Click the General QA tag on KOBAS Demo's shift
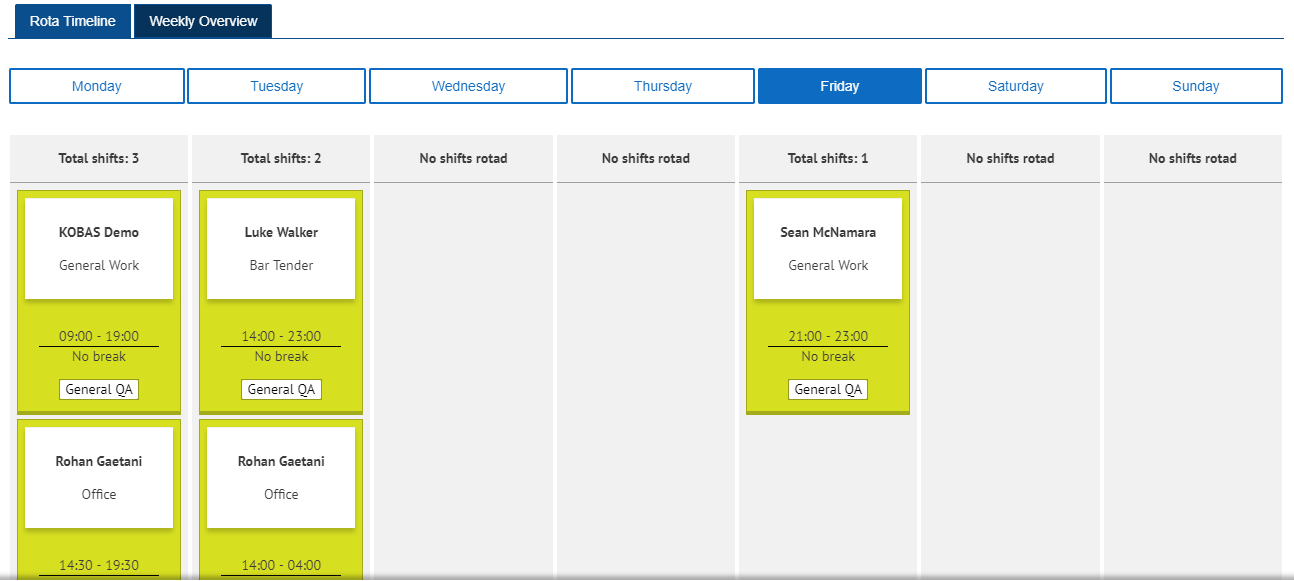The image size is (1294, 581). pyautogui.click(x=99, y=389)
